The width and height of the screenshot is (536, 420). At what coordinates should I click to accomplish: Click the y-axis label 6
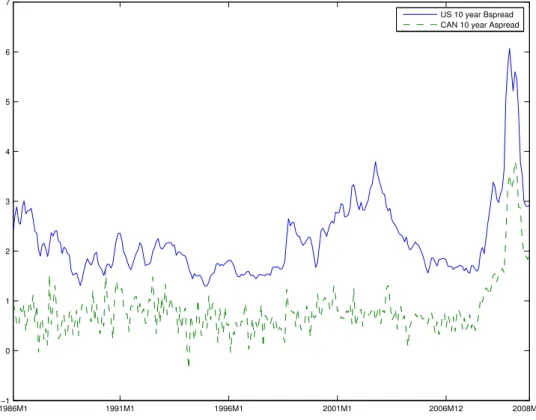coord(7,52)
